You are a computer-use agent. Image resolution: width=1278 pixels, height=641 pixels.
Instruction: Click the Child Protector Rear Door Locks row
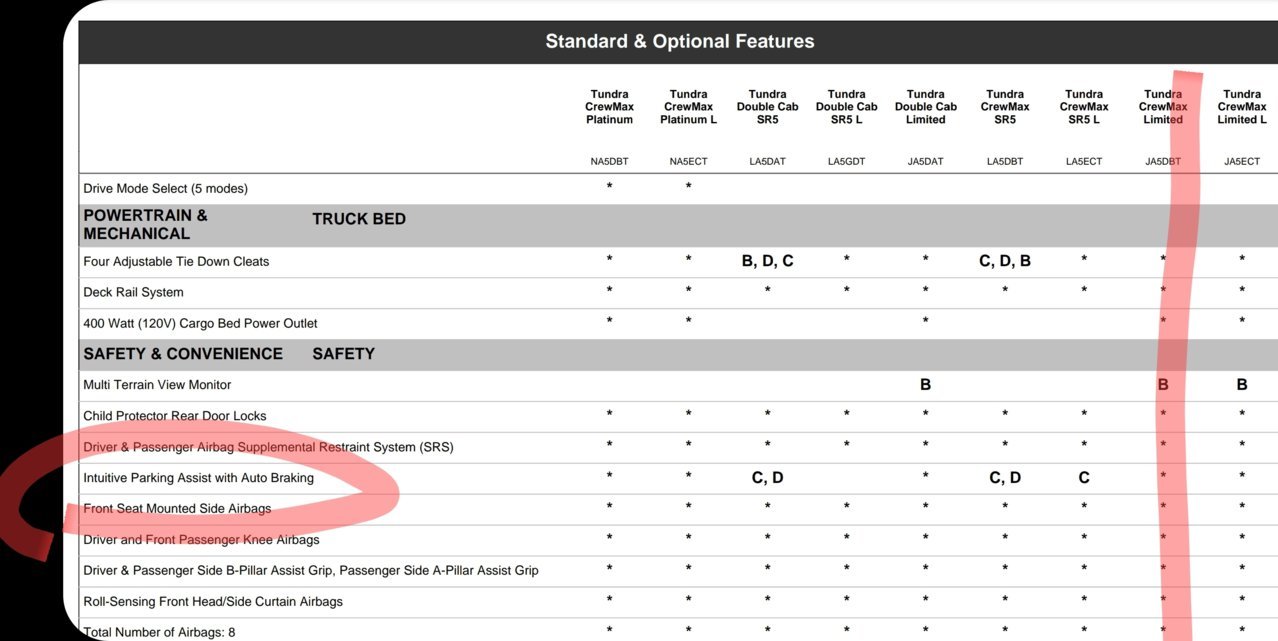(679, 416)
